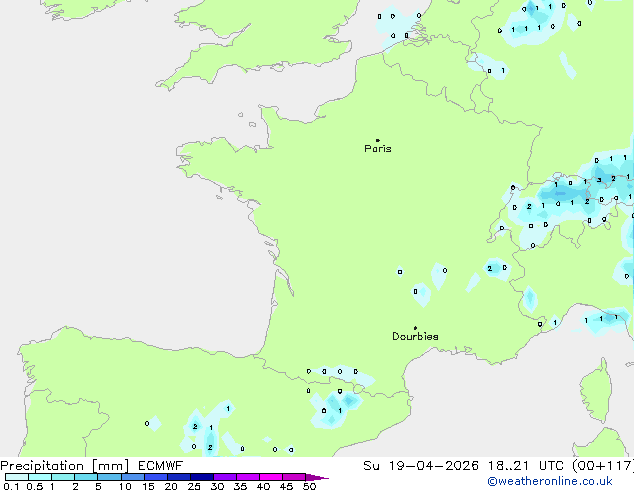Pick the dark navy legend swatch above 25

pos(201,477)
